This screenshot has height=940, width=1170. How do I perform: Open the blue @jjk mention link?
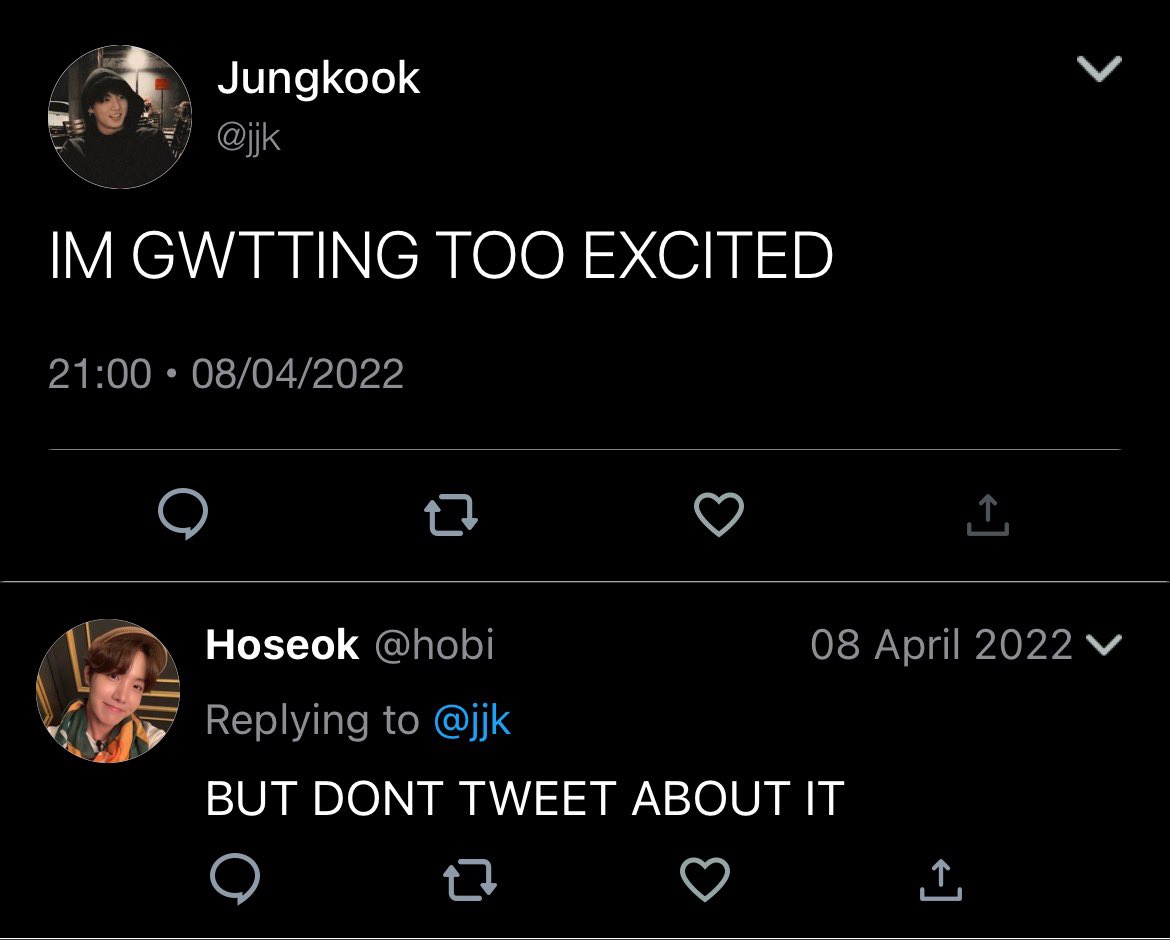pyautogui.click(x=472, y=721)
